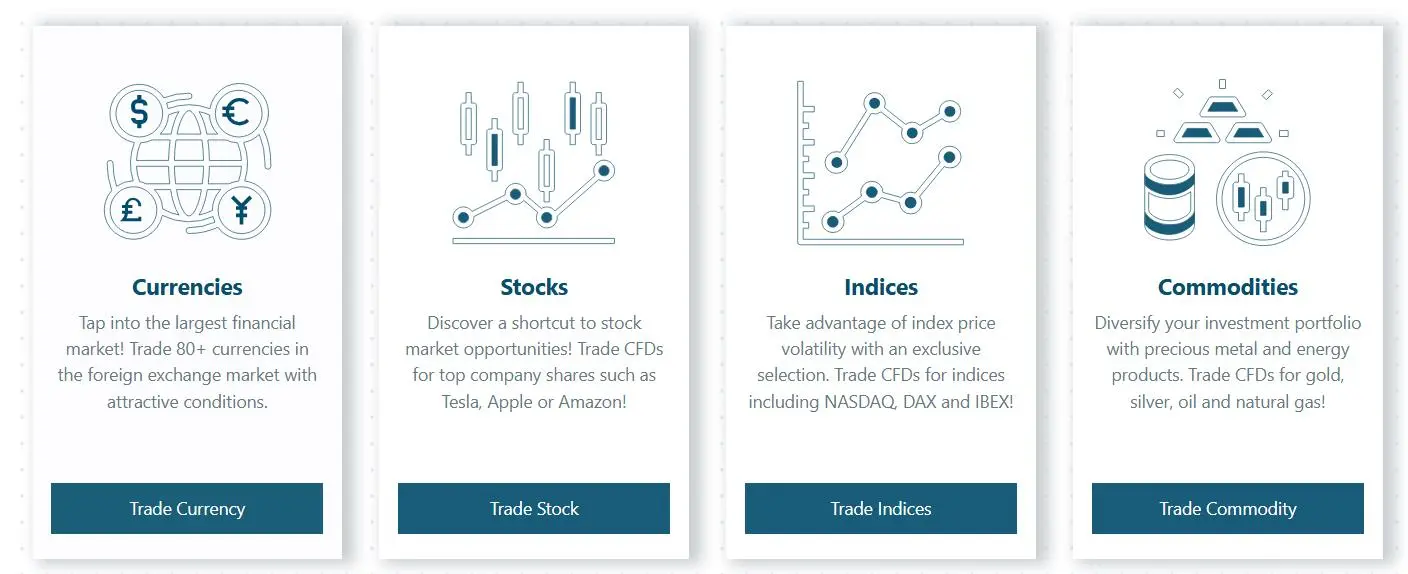The image size is (1408, 574).
Task: Click the Trade Currency button
Action: 187,508
